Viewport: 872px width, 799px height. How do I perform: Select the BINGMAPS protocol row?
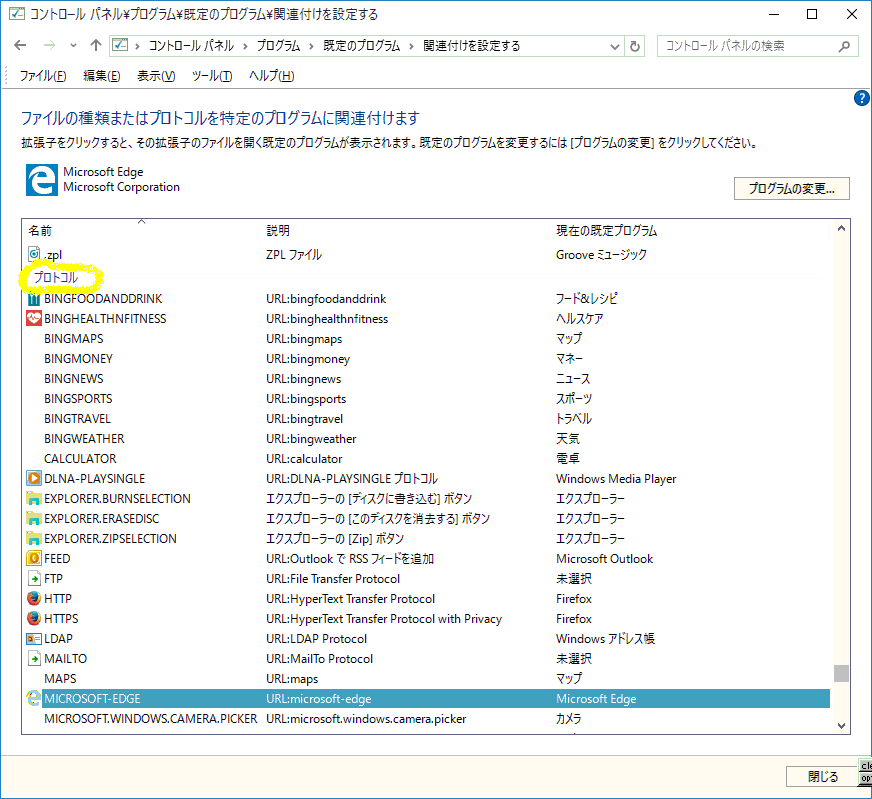click(x=427, y=339)
